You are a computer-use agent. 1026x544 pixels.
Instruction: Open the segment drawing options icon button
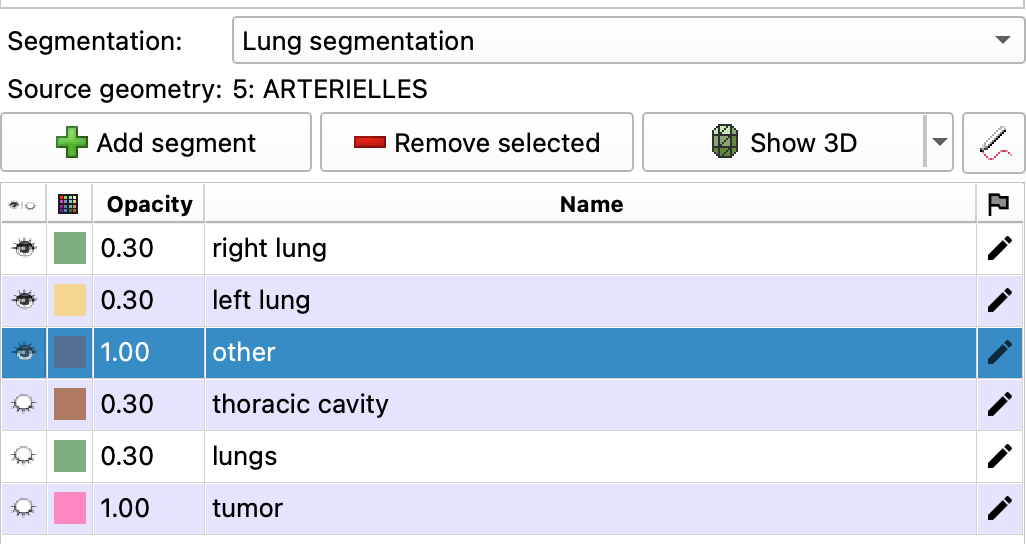click(994, 143)
